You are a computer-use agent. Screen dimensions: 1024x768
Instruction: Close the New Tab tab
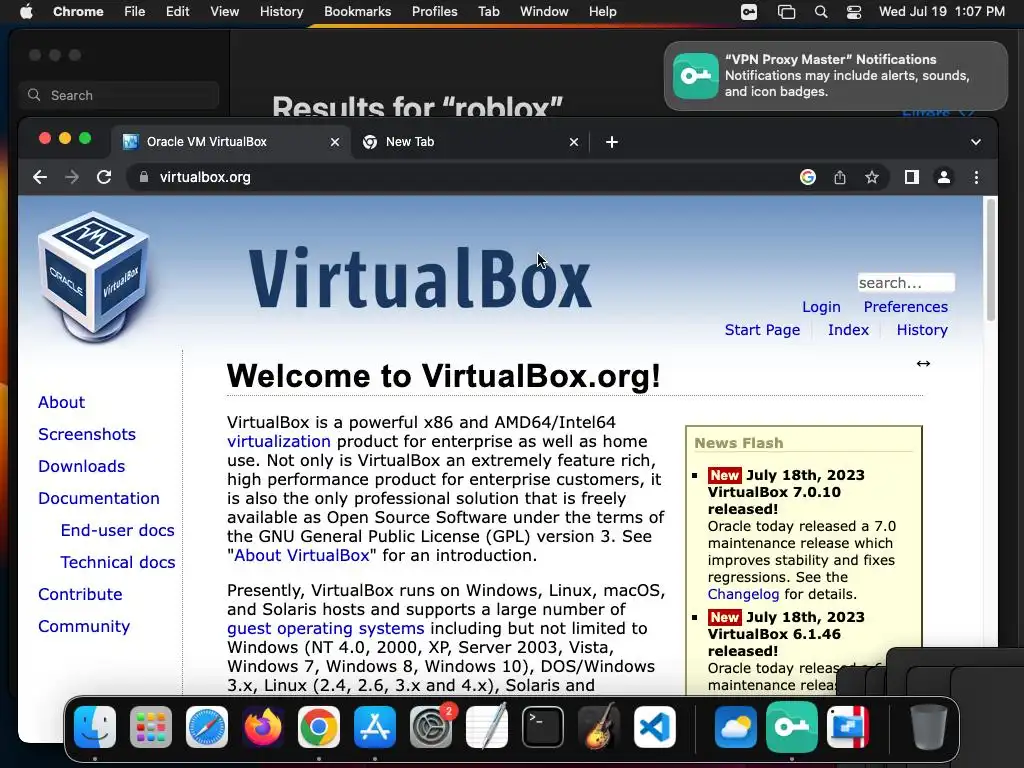point(573,142)
